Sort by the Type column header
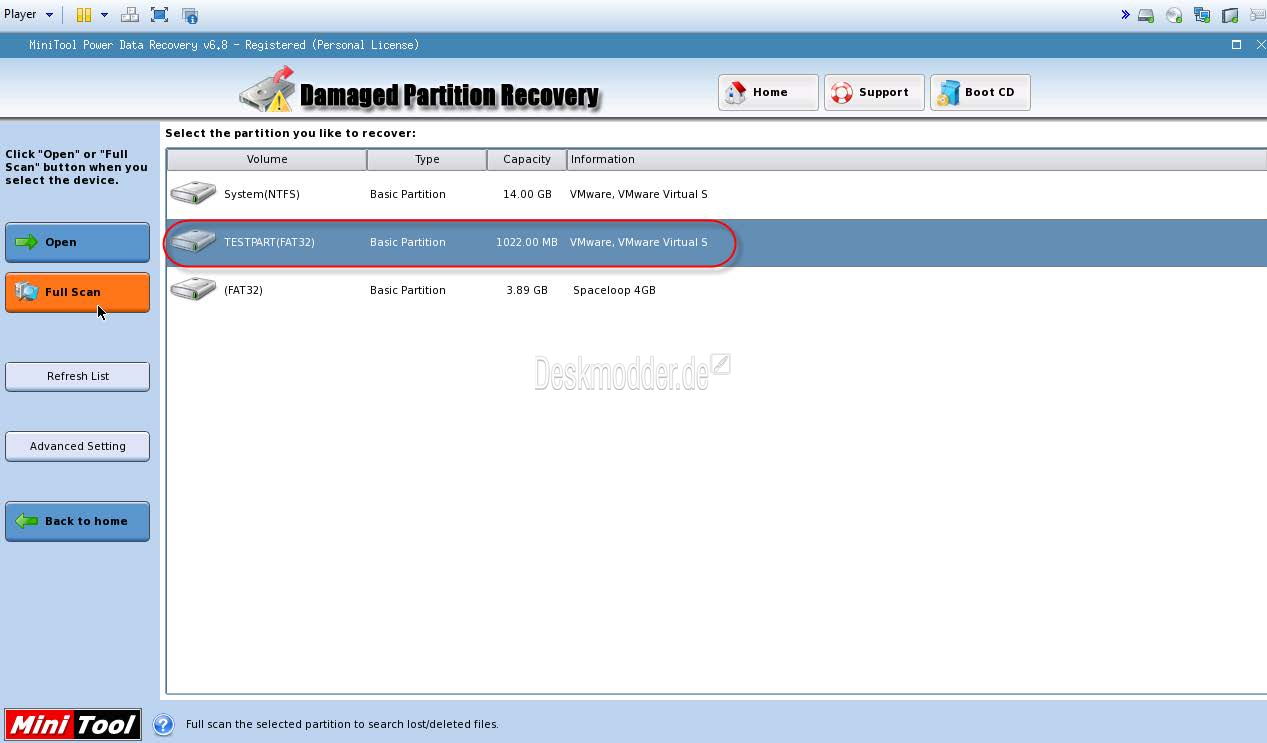 coord(427,159)
